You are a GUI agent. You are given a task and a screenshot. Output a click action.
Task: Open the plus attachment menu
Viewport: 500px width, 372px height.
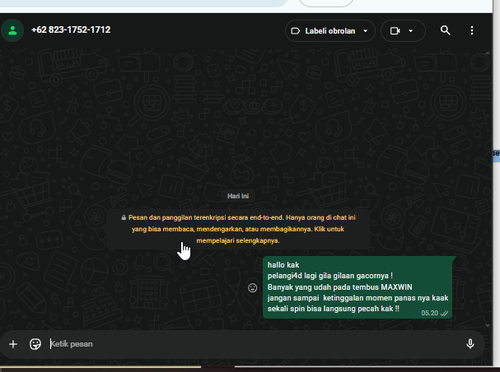[x=13, y=344]
